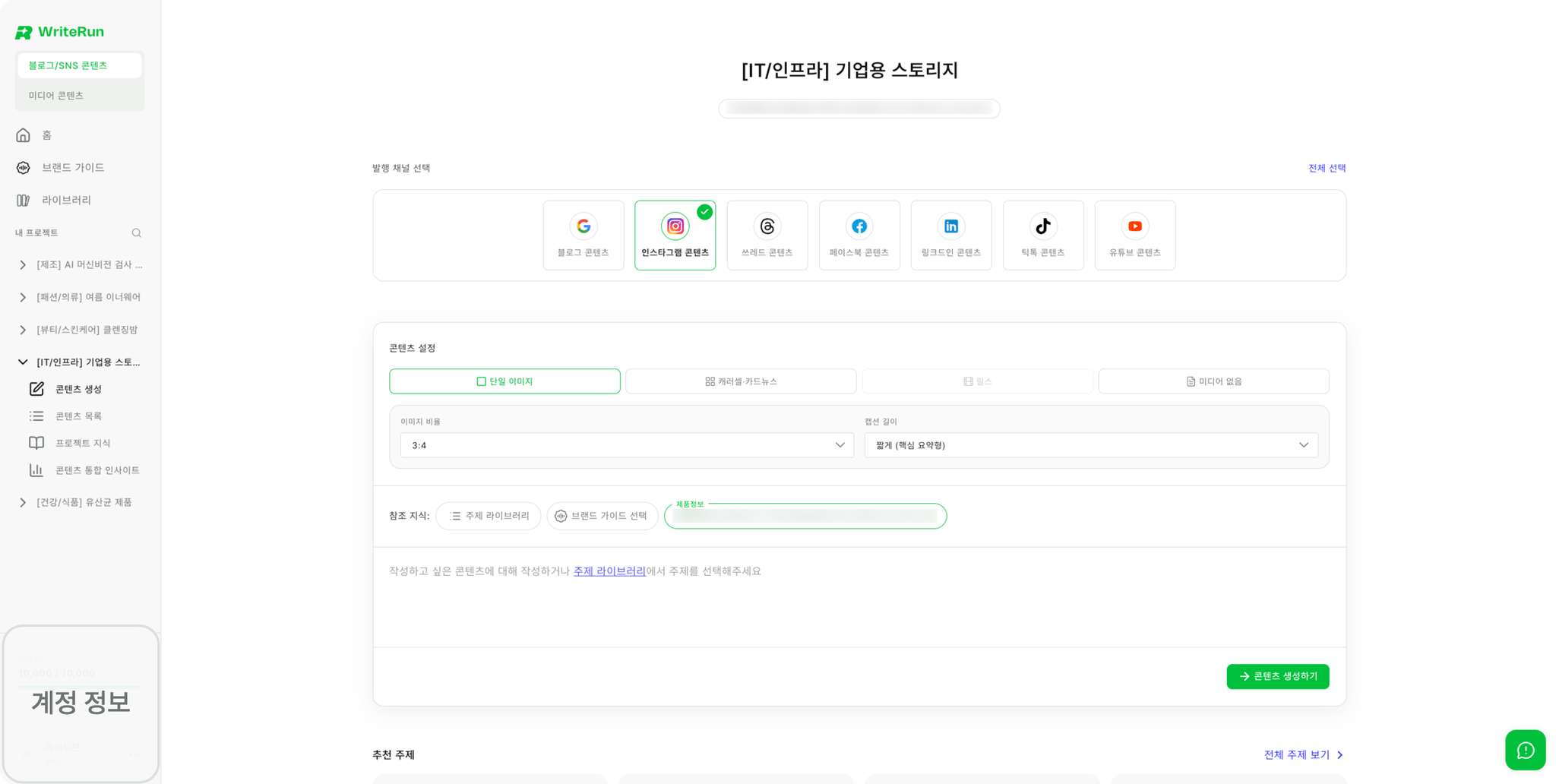Select the Facebook 페이스북 콘텐츠 icon
The height and width of the screenshot is (784, 1556).
(859, 226)
